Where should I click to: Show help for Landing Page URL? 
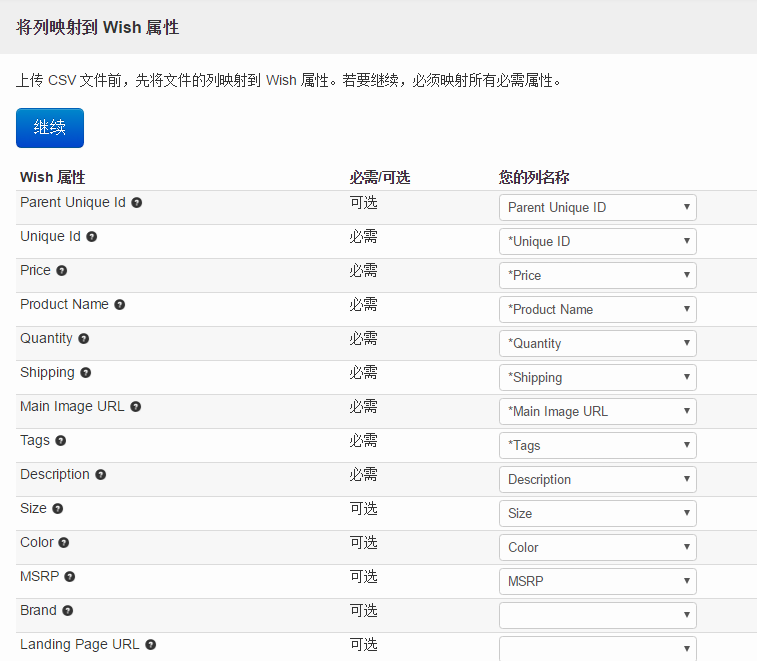[151, 645]
